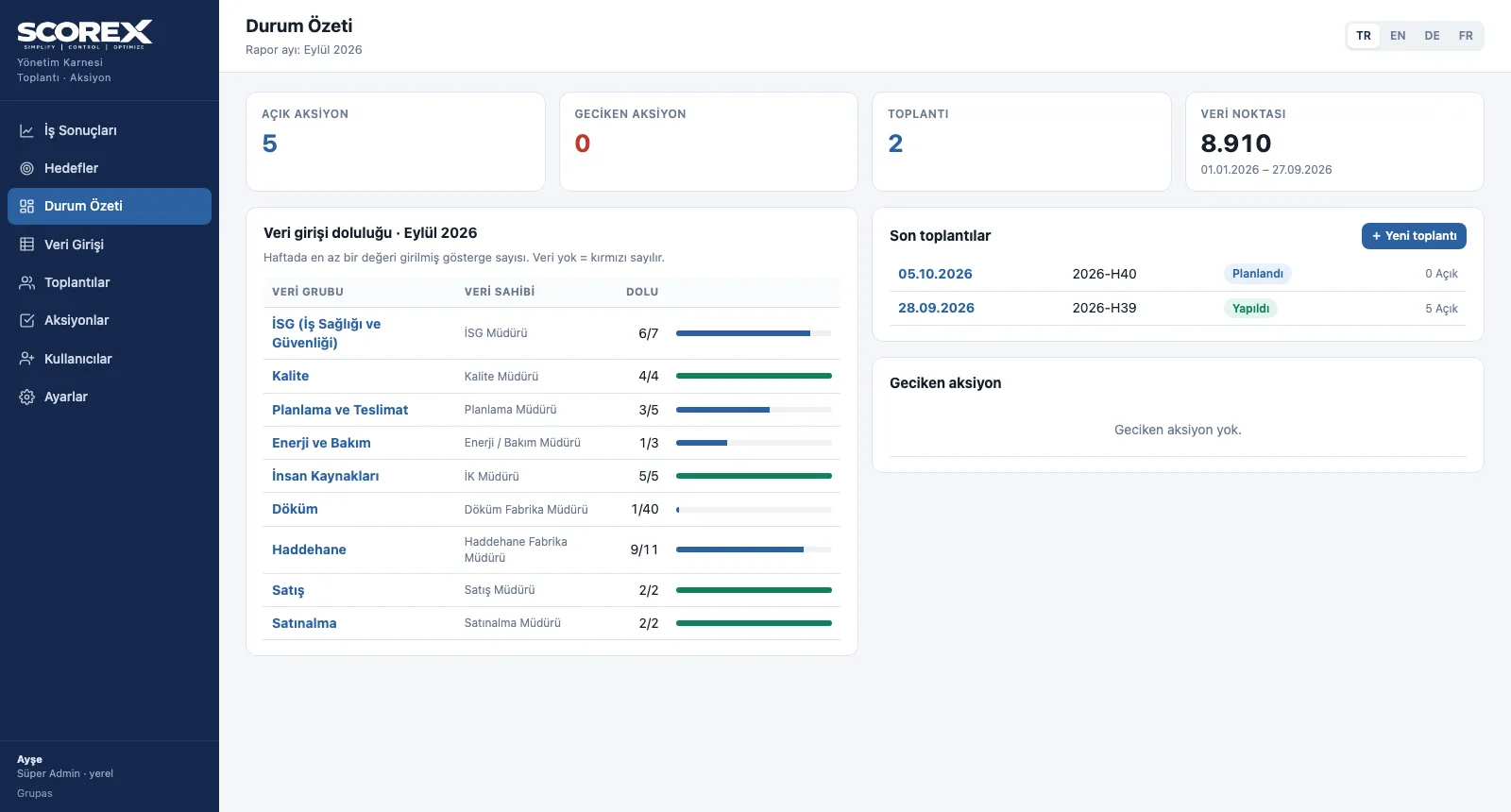The image size is (1511, 812).
Task: Click the İş Sonuçları chart icon
Action: [x=27, y=130]
